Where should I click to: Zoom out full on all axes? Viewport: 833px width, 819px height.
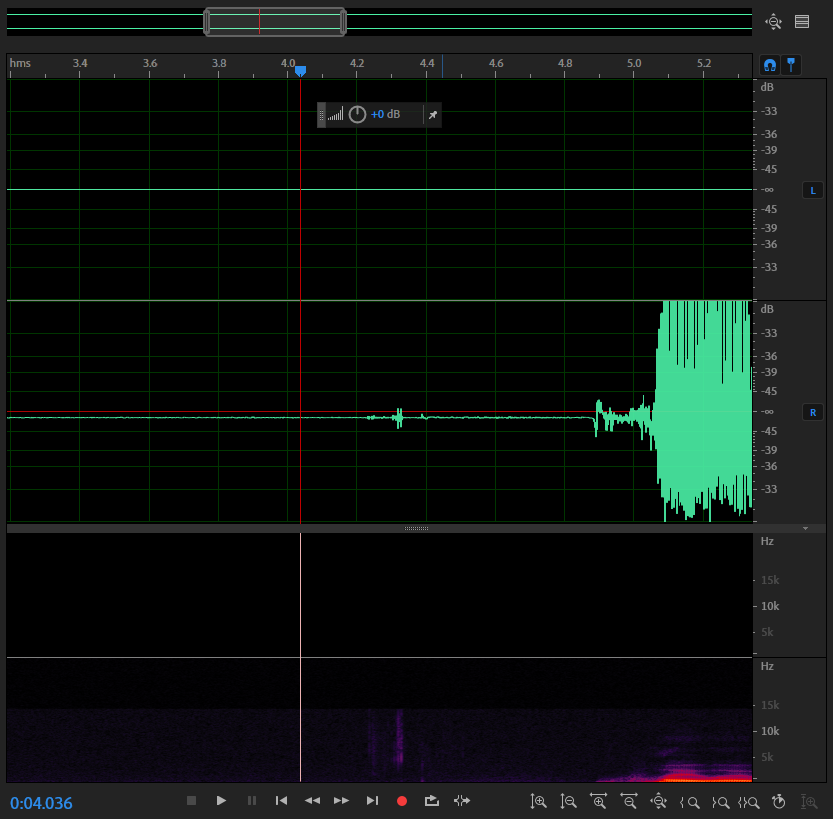click(x=659, y=801)
